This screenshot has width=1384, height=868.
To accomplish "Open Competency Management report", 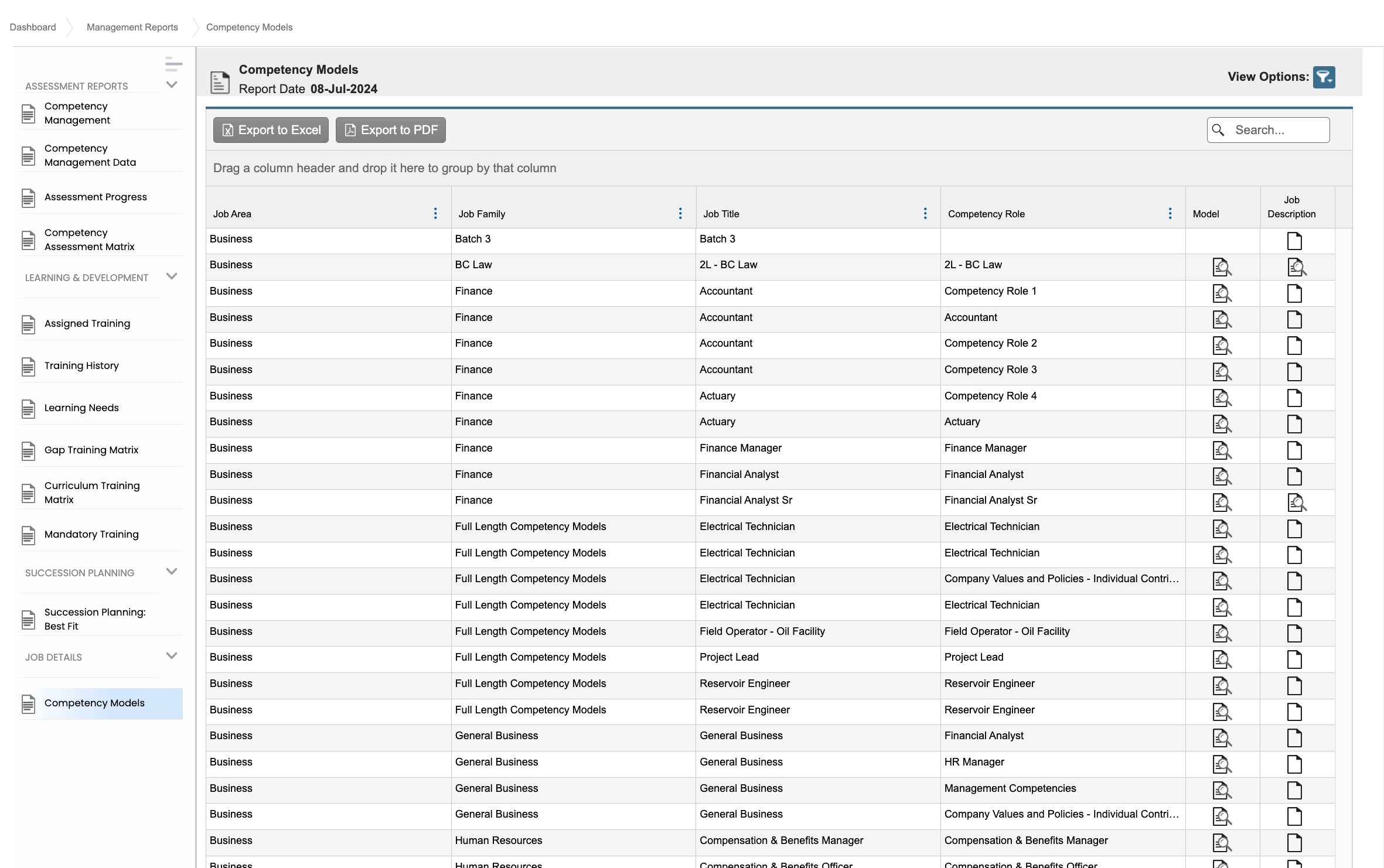I will [x=101, y=113].
